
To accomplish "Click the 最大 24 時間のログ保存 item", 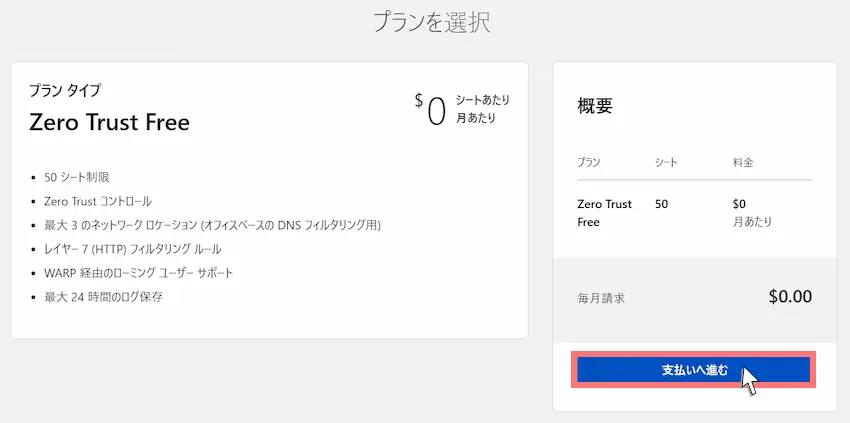I will point(104,297).
